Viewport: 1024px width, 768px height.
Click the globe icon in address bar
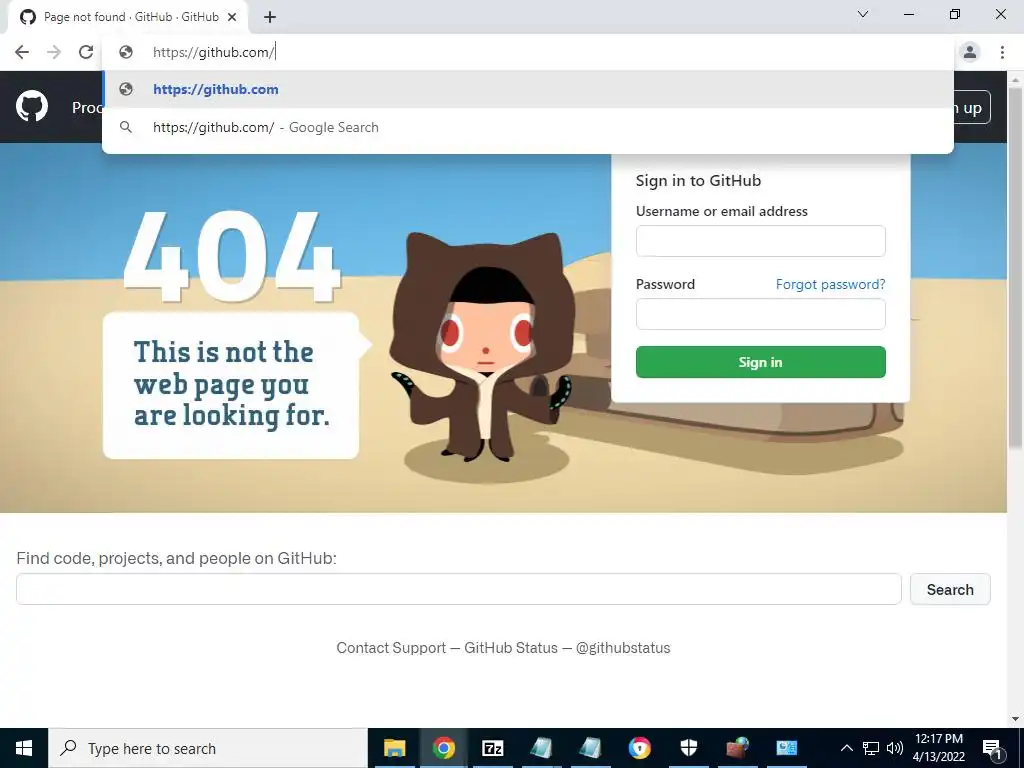pos(126,52)
